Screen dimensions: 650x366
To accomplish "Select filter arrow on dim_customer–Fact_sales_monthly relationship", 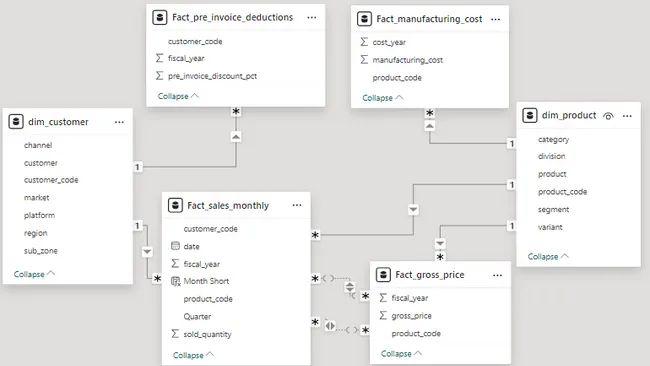I will click(147, 252).
